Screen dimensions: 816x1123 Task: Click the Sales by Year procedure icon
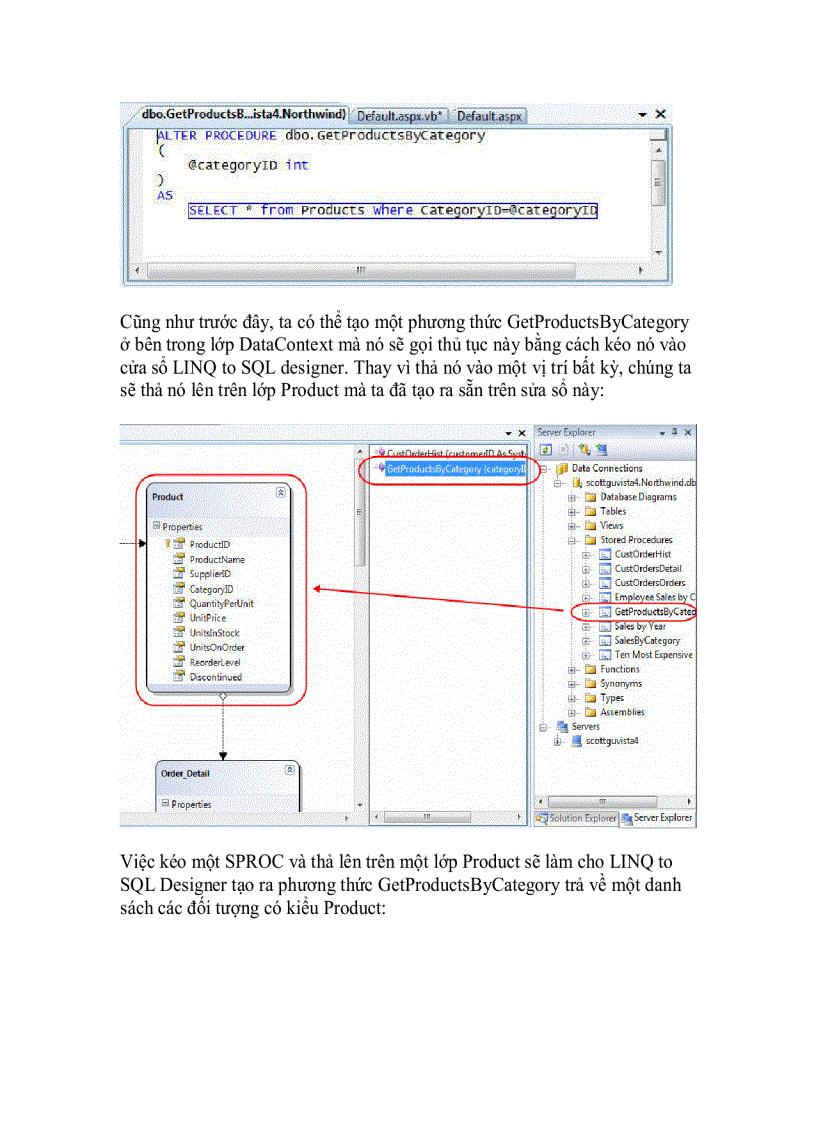(x=605, y=626)
